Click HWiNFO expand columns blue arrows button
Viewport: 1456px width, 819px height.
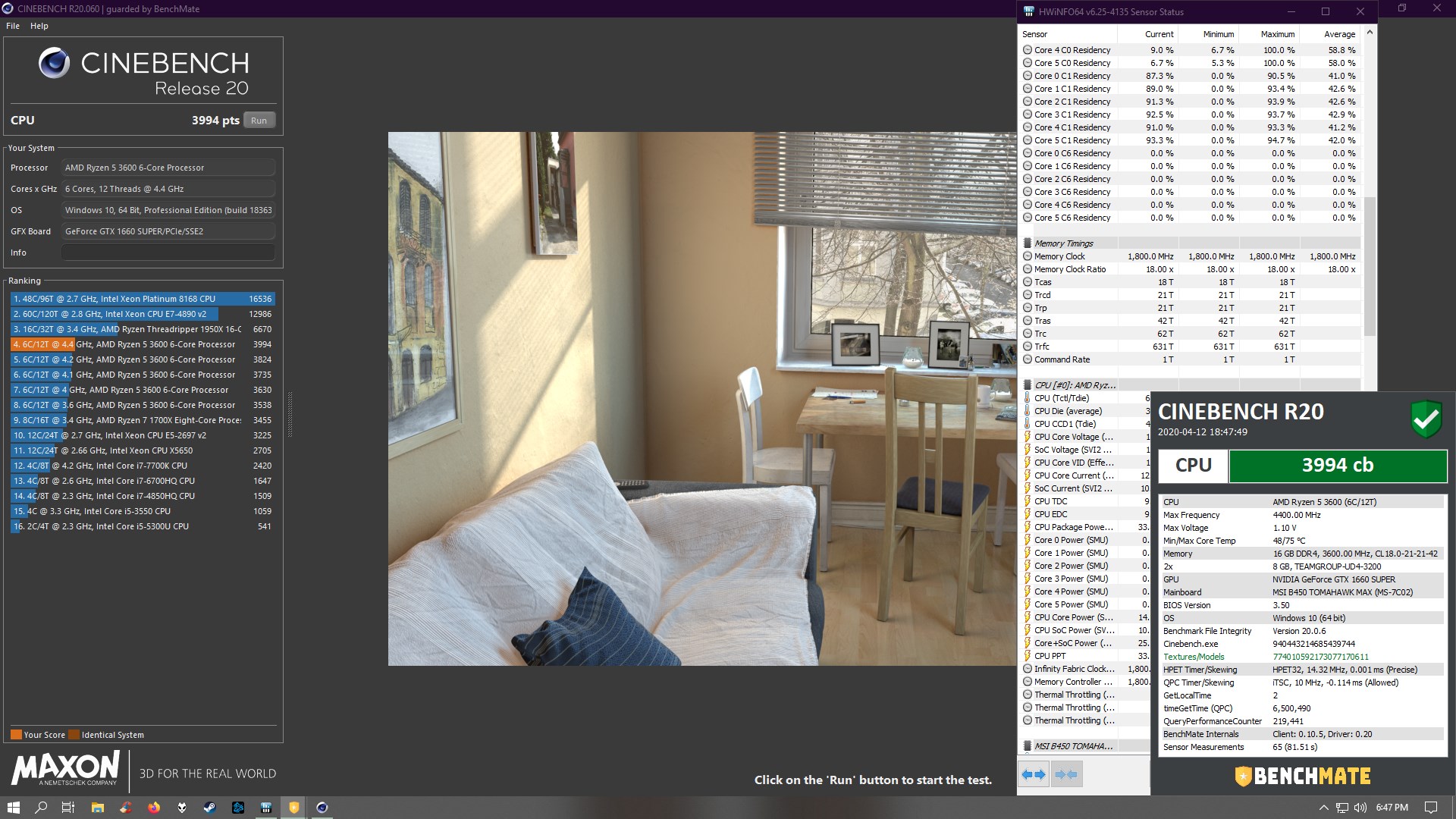1033,774
